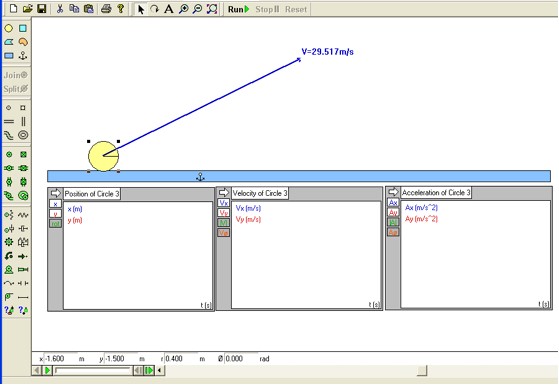The width and height of the screenshot is (559, 386).
Task: Switch the Velocity of Circle 3 meter display
Action: pos(224,192)
